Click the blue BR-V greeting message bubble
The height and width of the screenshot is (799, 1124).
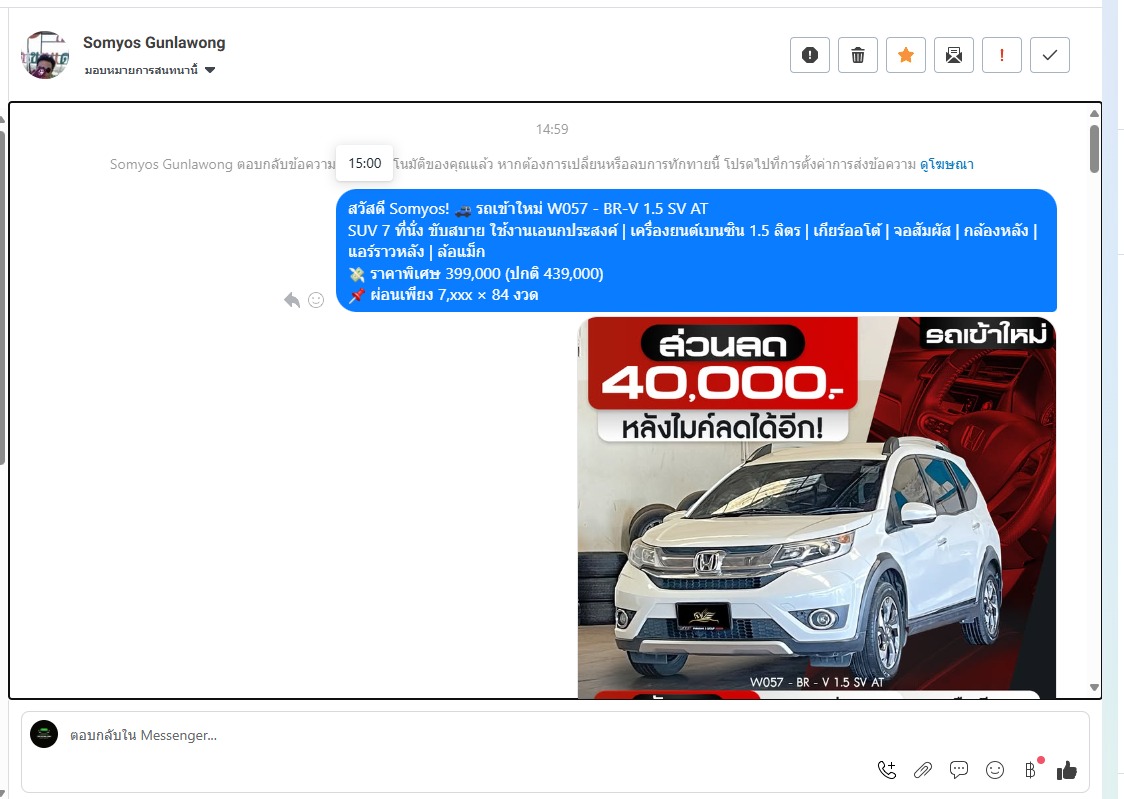tap(696, 251)
